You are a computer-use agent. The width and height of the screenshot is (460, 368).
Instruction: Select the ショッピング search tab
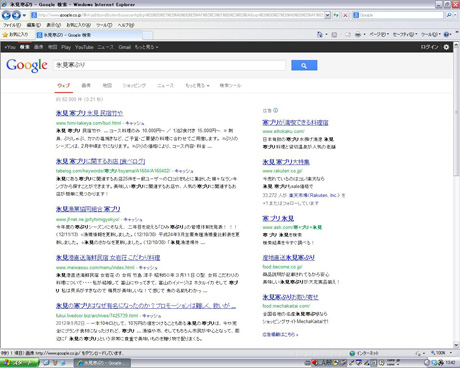(134, 85)
